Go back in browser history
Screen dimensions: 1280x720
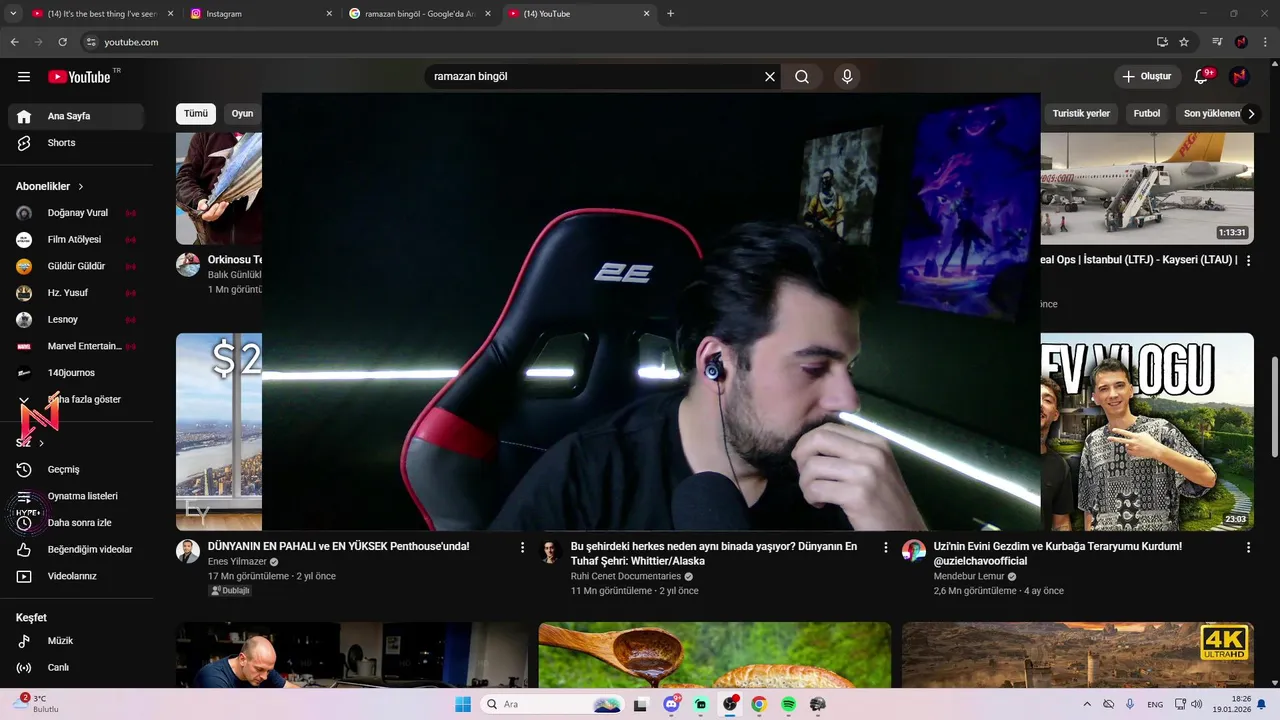pyautogui.click(x=14, y=42)
